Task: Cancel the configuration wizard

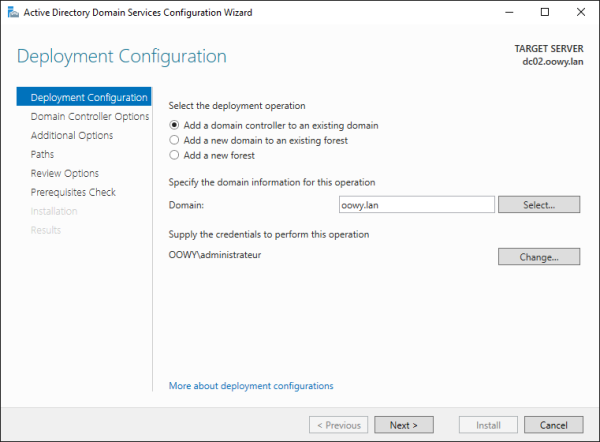Action: [546, 425]
